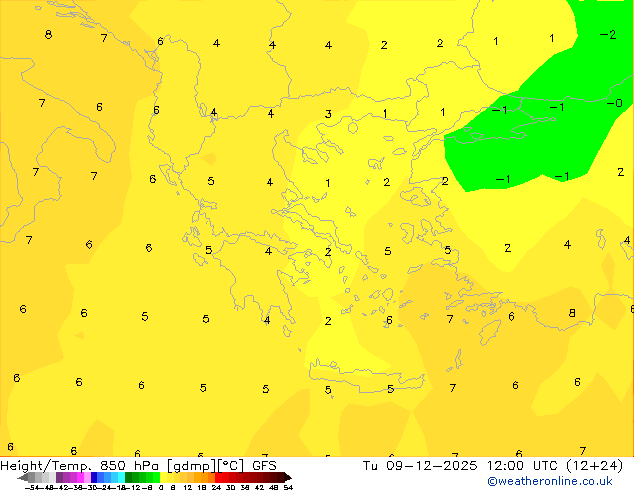This screenshot has height=490, width=634.
Task: Click the '12' label on the color scale
Action: [x=188, y=487]
